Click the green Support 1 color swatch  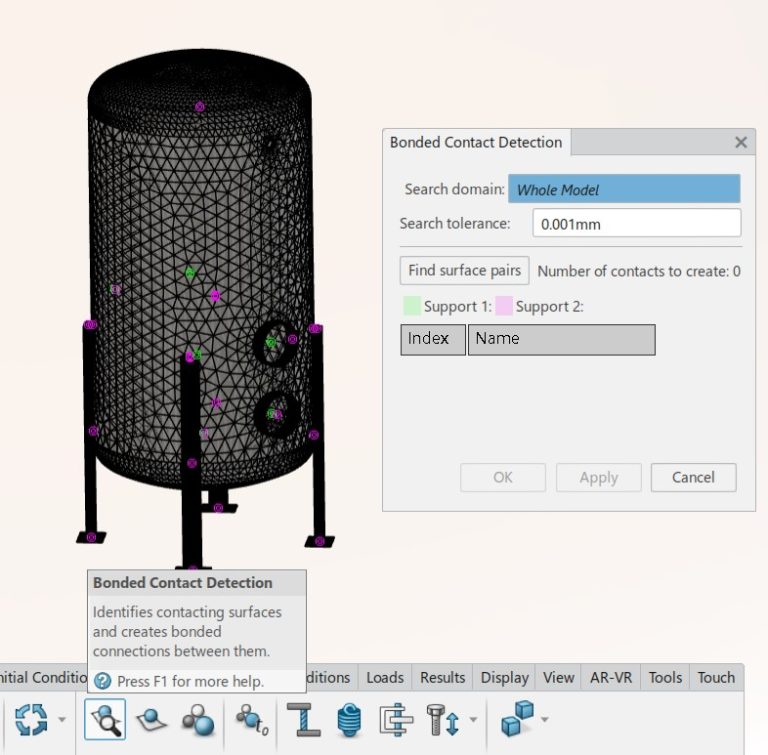(411, 306)
